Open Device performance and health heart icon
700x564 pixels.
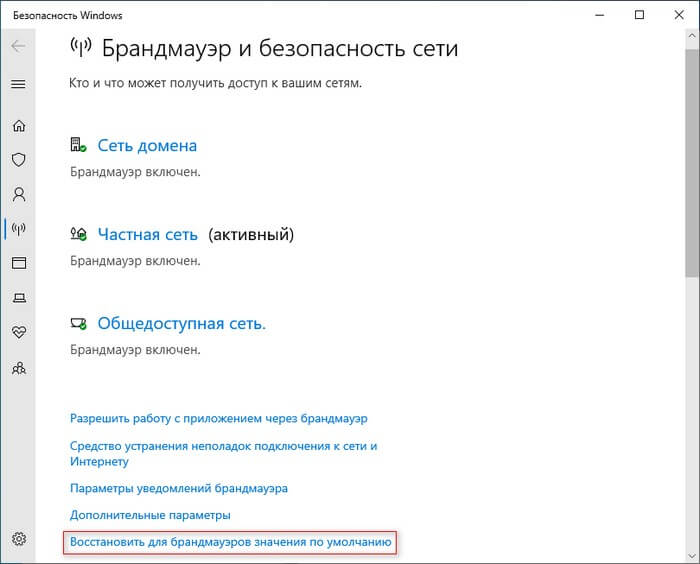click(x=18, y=332)
